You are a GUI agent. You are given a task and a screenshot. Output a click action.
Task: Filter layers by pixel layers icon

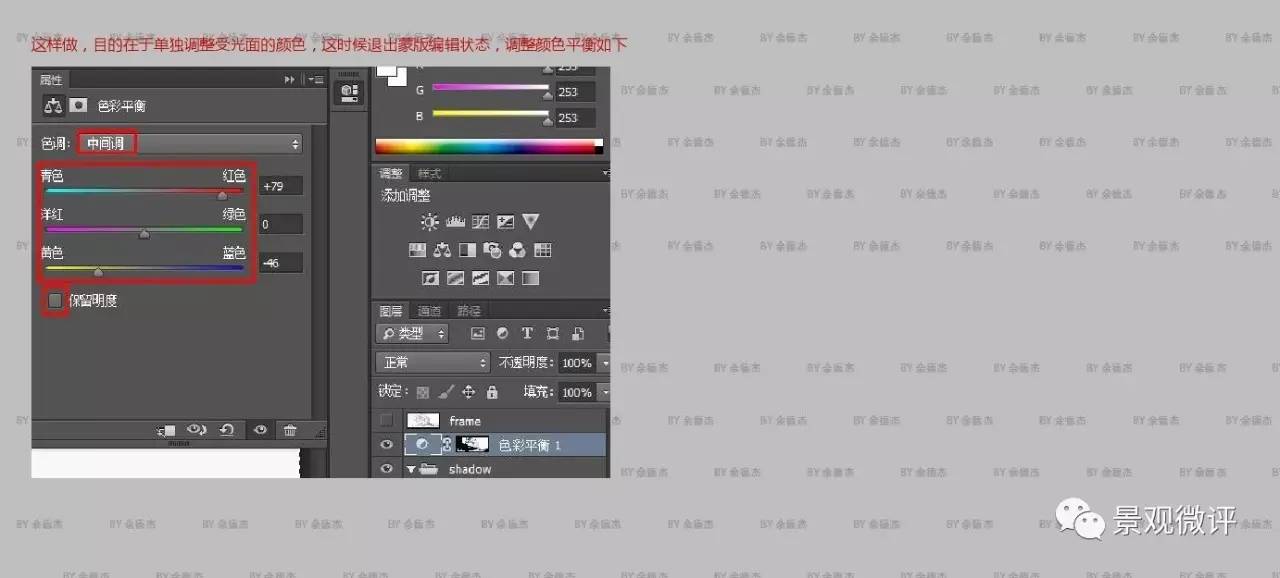(x=478, y=334)
